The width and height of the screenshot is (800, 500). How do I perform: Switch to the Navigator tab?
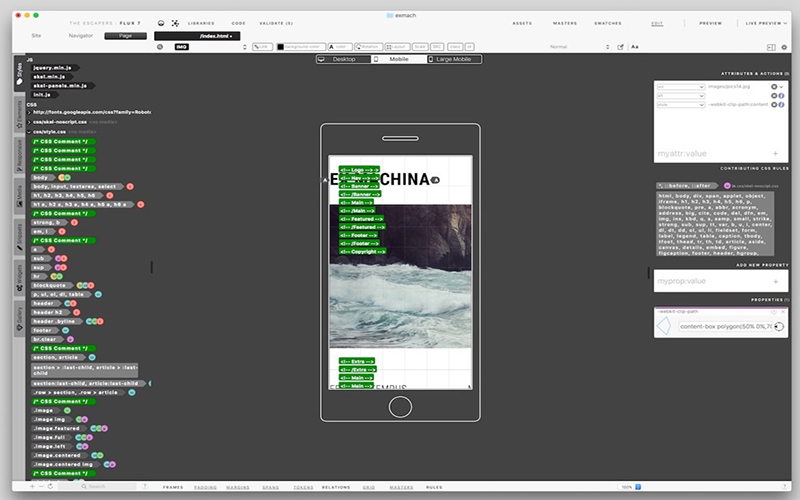(x=81, y=36)
